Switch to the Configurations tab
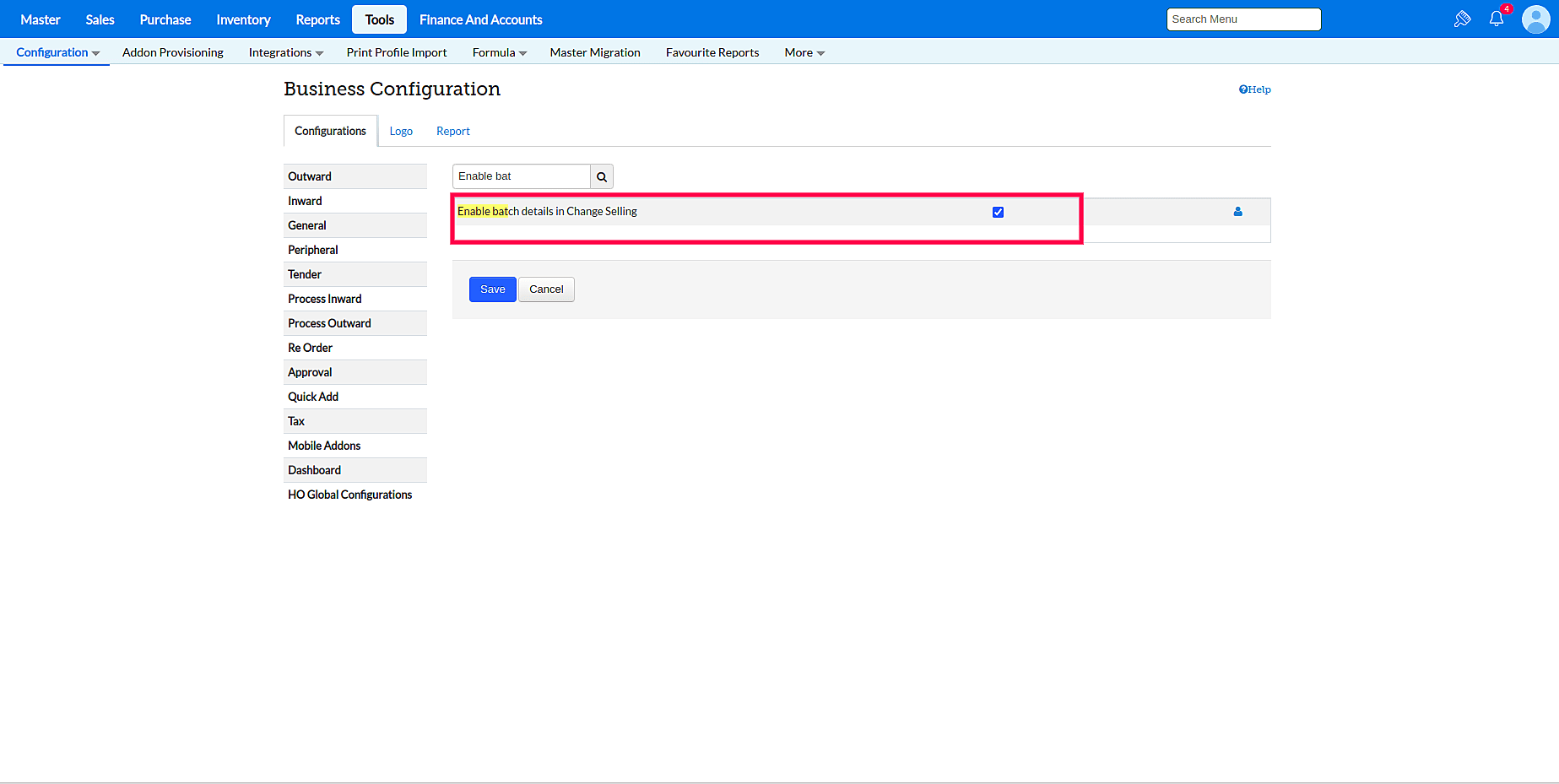This screenshot has height=784, width=1559. [x=330, y=131]
